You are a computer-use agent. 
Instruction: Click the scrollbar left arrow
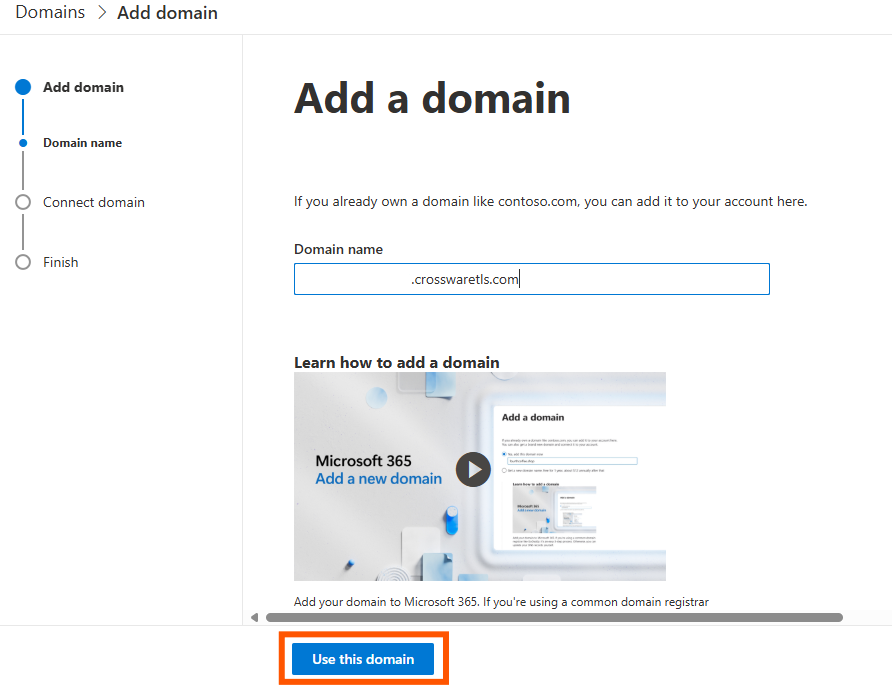click(x=254, y=617)
